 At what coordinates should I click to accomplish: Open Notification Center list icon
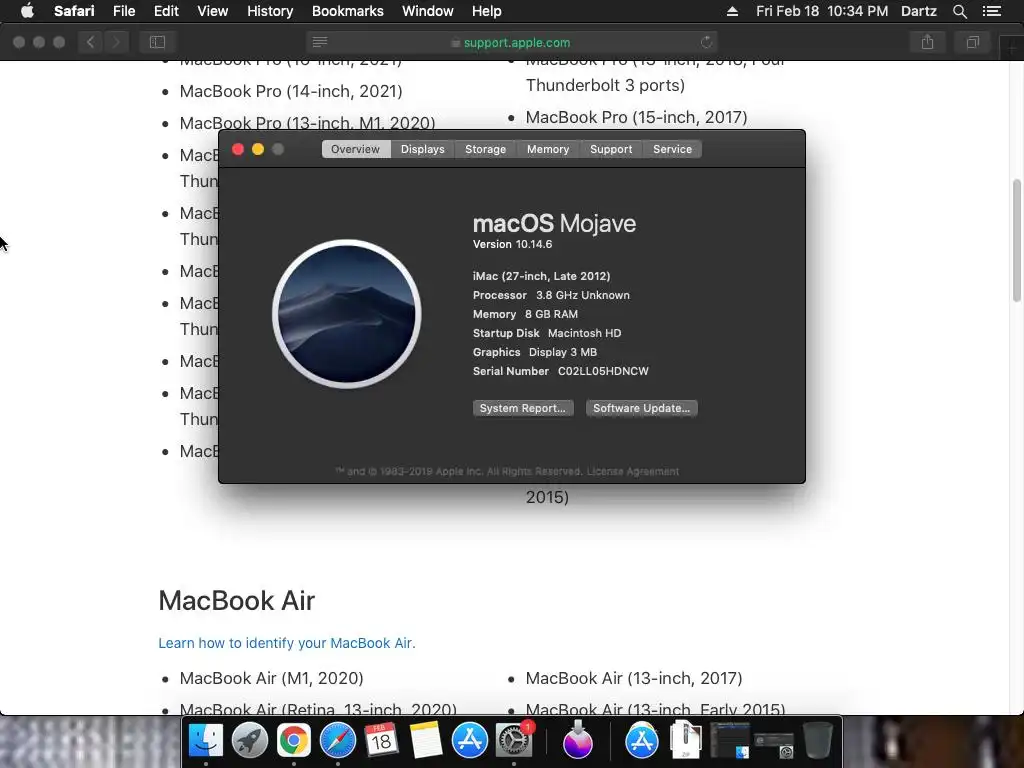[x=992, y=11]
